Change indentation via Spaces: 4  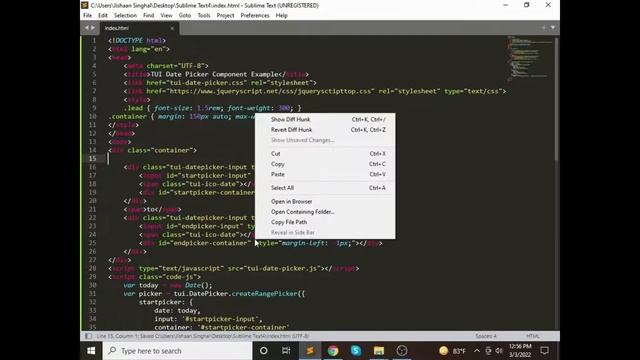(486, 336)
